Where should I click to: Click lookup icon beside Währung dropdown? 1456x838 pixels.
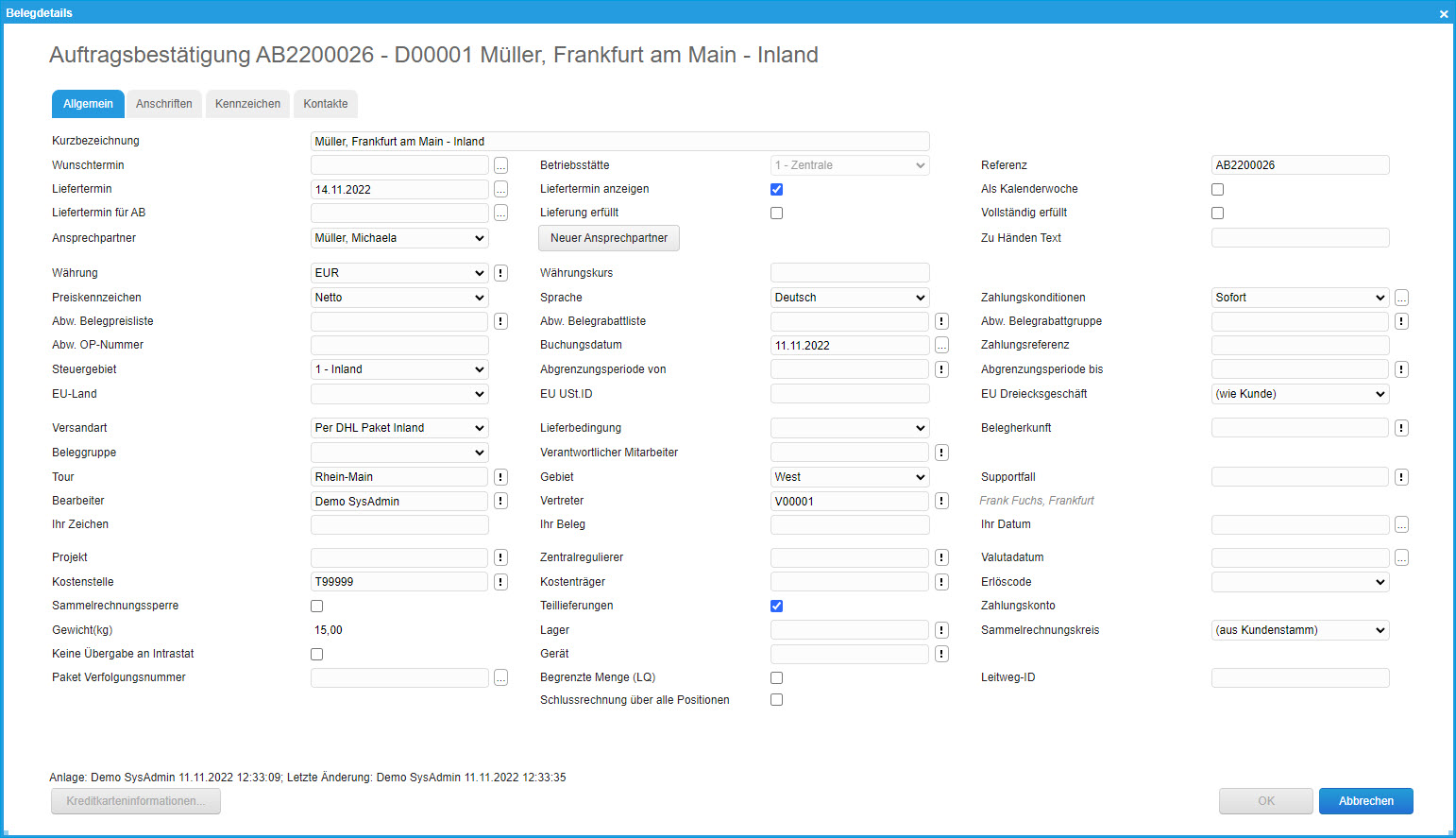click(x=500, y=273)
